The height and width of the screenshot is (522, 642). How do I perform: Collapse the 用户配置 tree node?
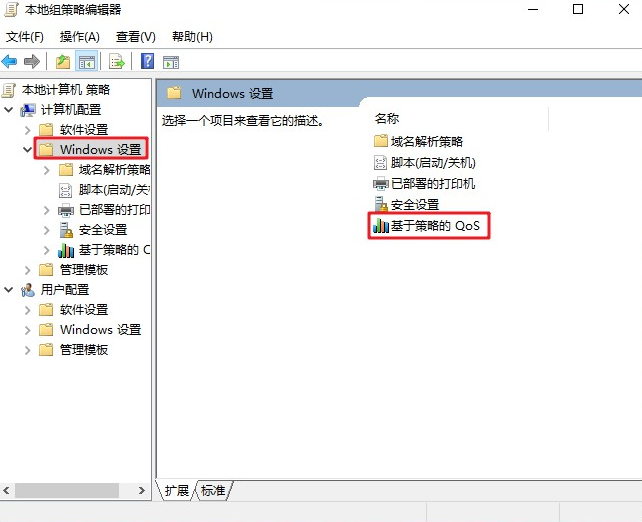9,290
